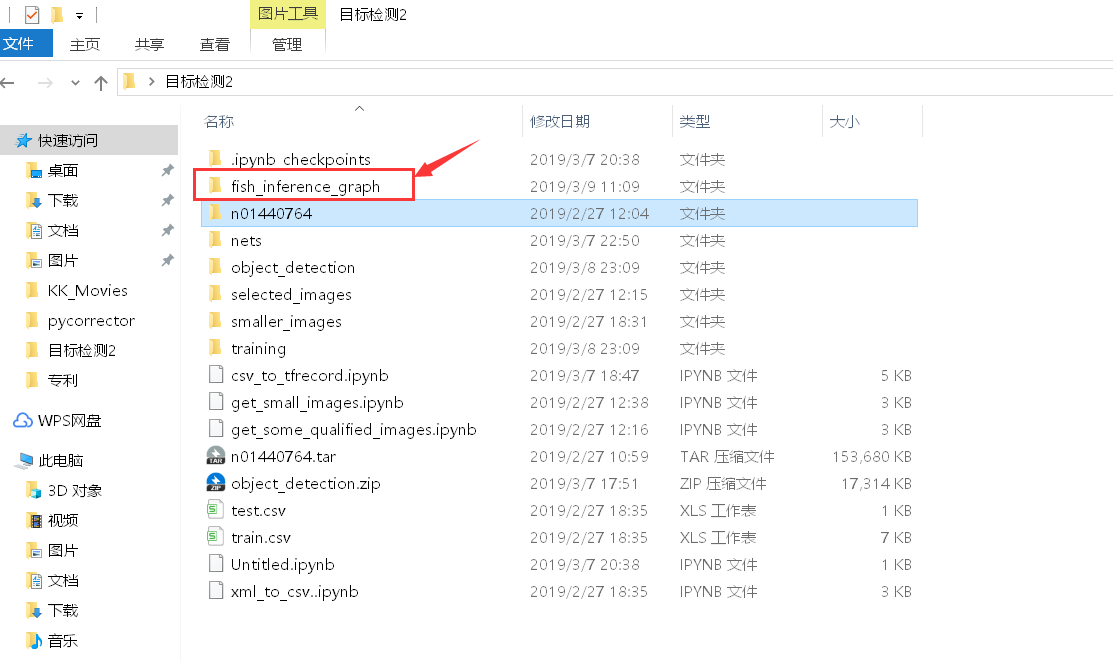Click the csv_to_tfrecord.ipynb file icon

pyautogui.click(x=216, y=375)
